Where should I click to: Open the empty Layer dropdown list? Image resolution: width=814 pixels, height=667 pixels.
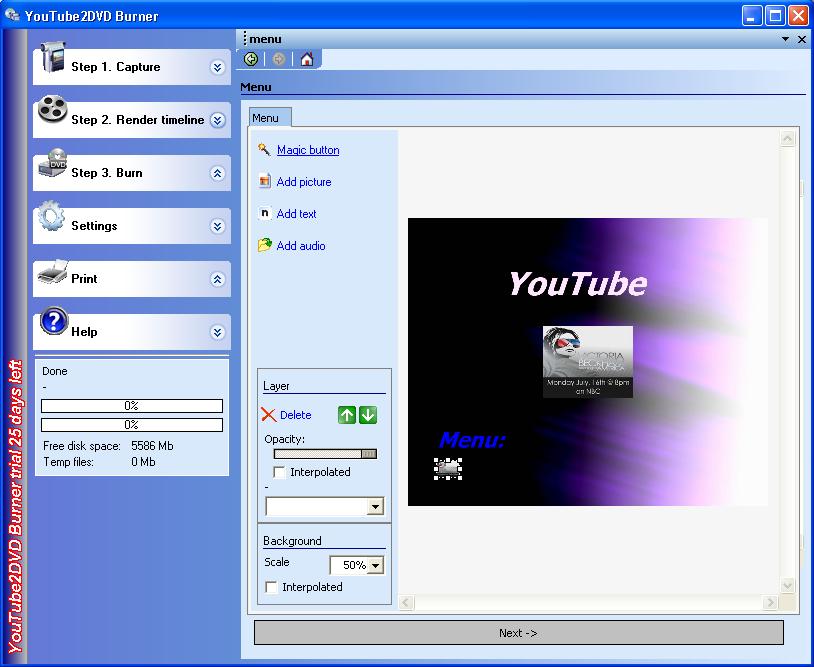pos(375,507)
